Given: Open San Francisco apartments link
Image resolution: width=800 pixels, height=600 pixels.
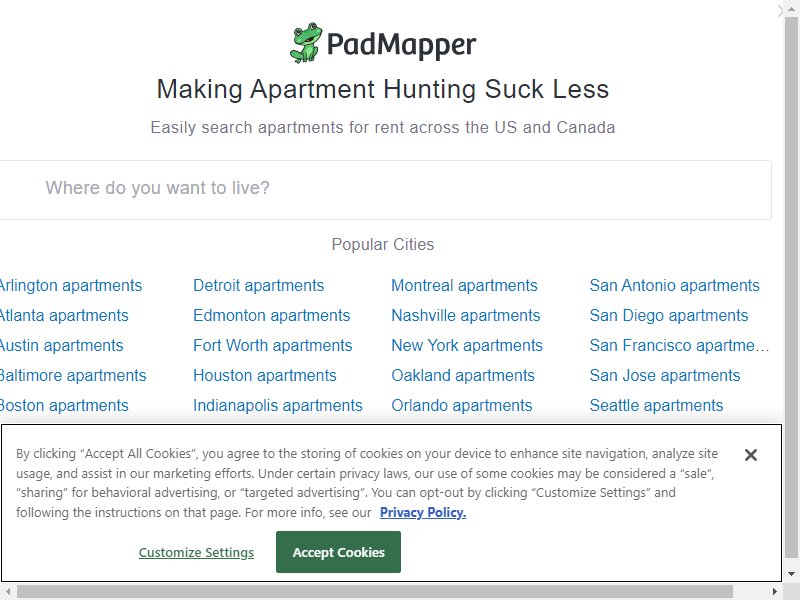Looking at the screenshot, I should 680,345.
